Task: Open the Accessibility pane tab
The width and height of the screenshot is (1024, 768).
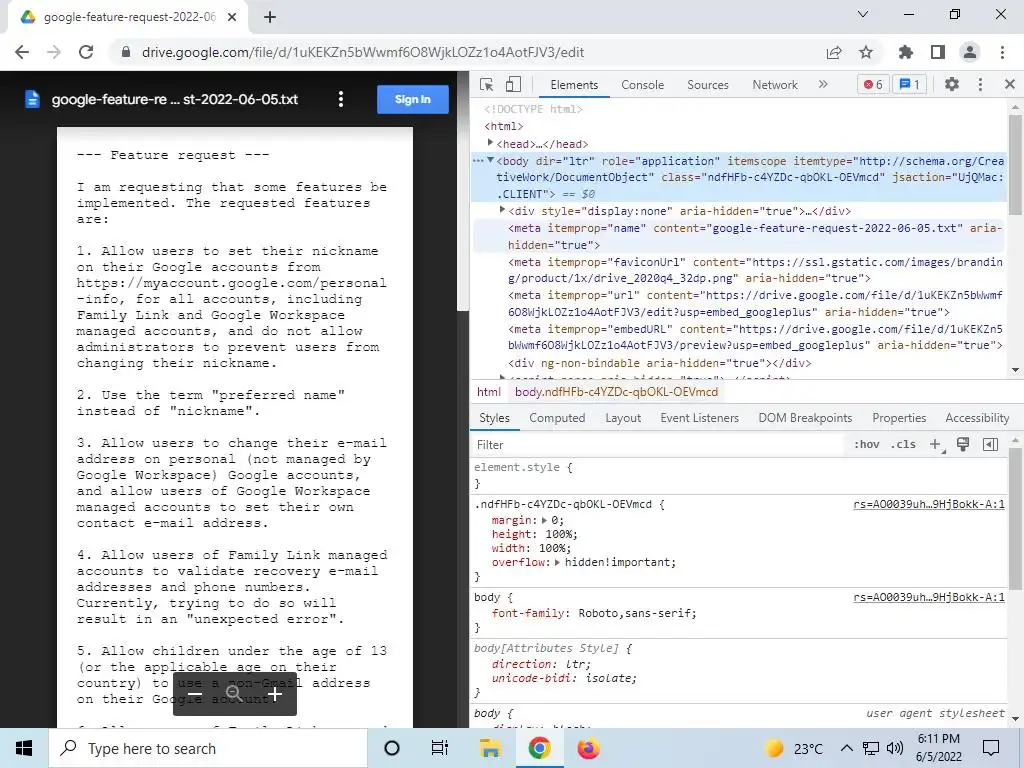Action: (977, 418)
